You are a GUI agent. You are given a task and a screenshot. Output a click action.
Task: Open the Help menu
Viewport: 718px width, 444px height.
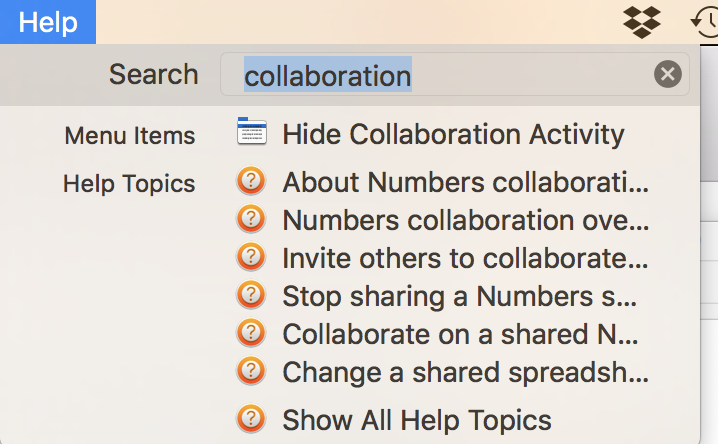coord(48,22)
